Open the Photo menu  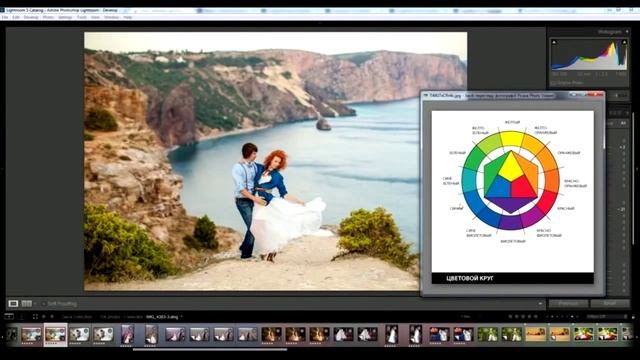click(48, 18)
